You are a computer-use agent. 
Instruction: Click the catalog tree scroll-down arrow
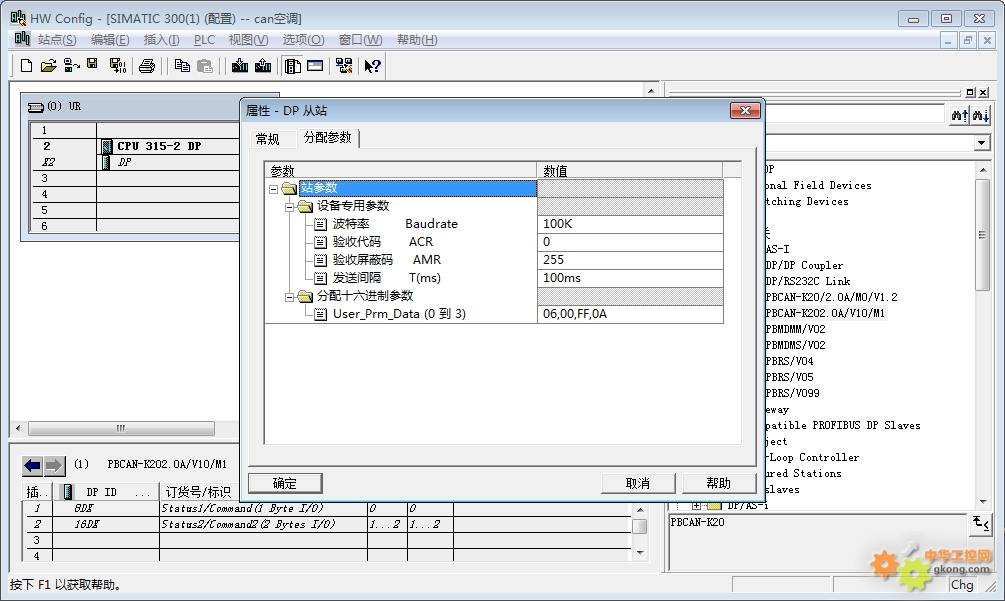(x=983, y=502)
